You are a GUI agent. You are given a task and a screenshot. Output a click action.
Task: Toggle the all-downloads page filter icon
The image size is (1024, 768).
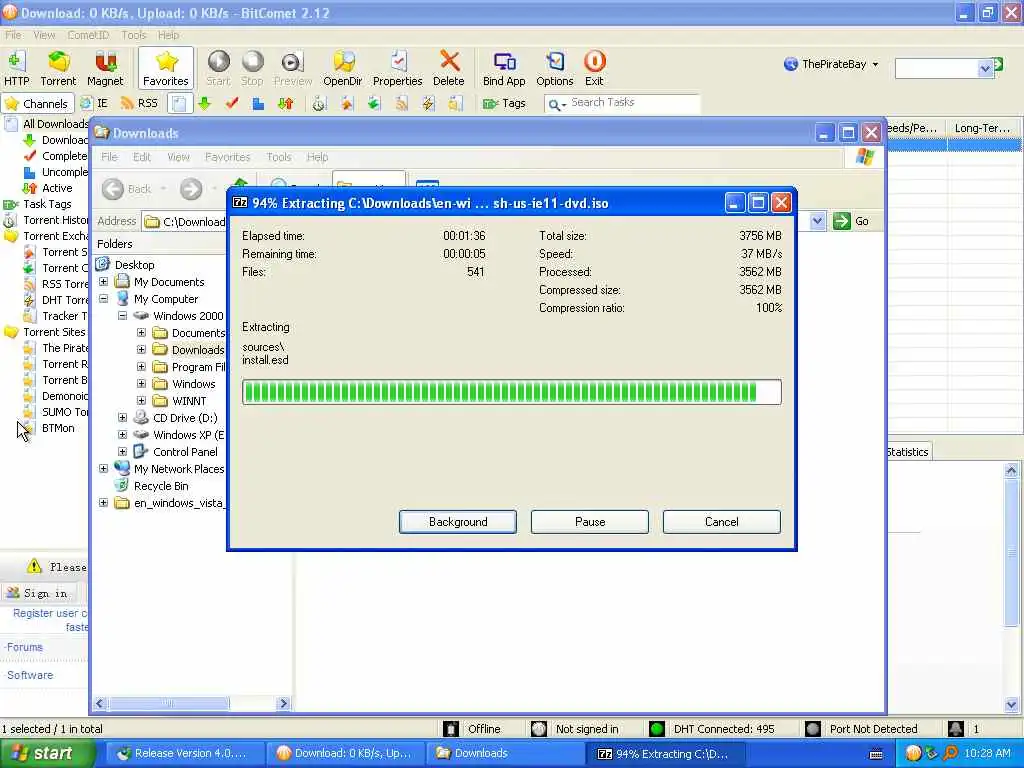(x=180, y=103)
